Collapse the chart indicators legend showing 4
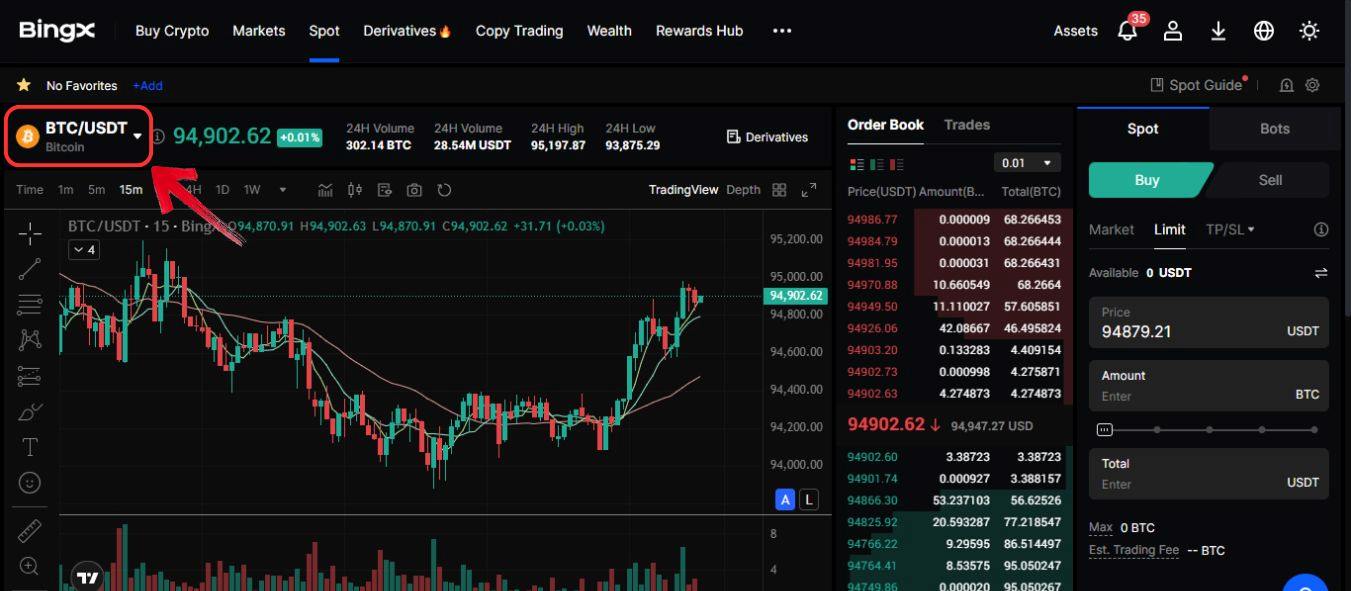Screen dimensions: 1351x591 pos(85,250)
